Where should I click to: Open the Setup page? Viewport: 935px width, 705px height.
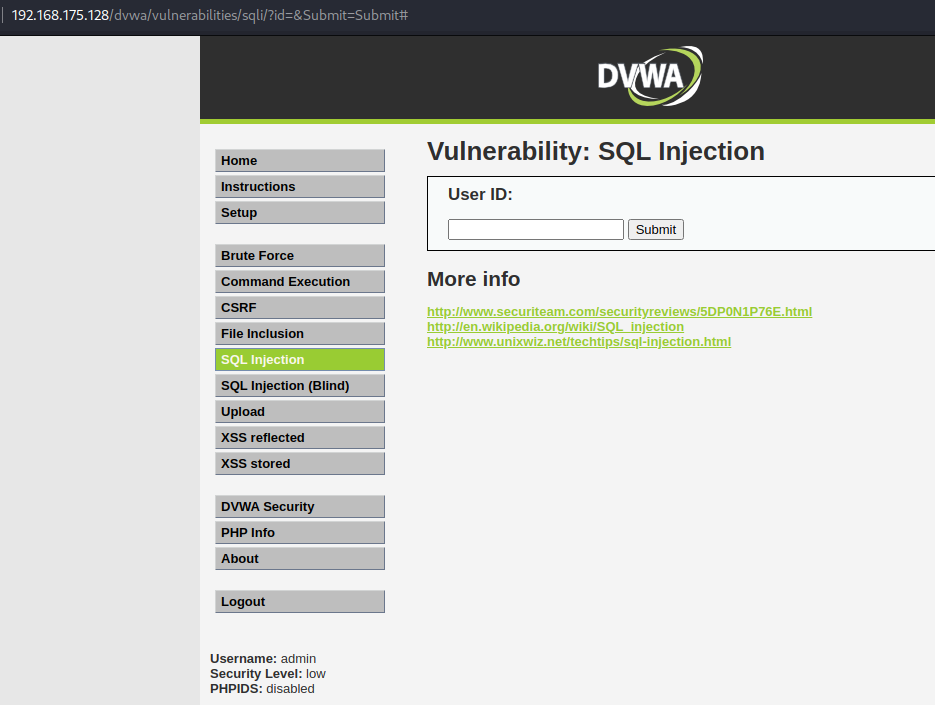click(x=300, y=212)
